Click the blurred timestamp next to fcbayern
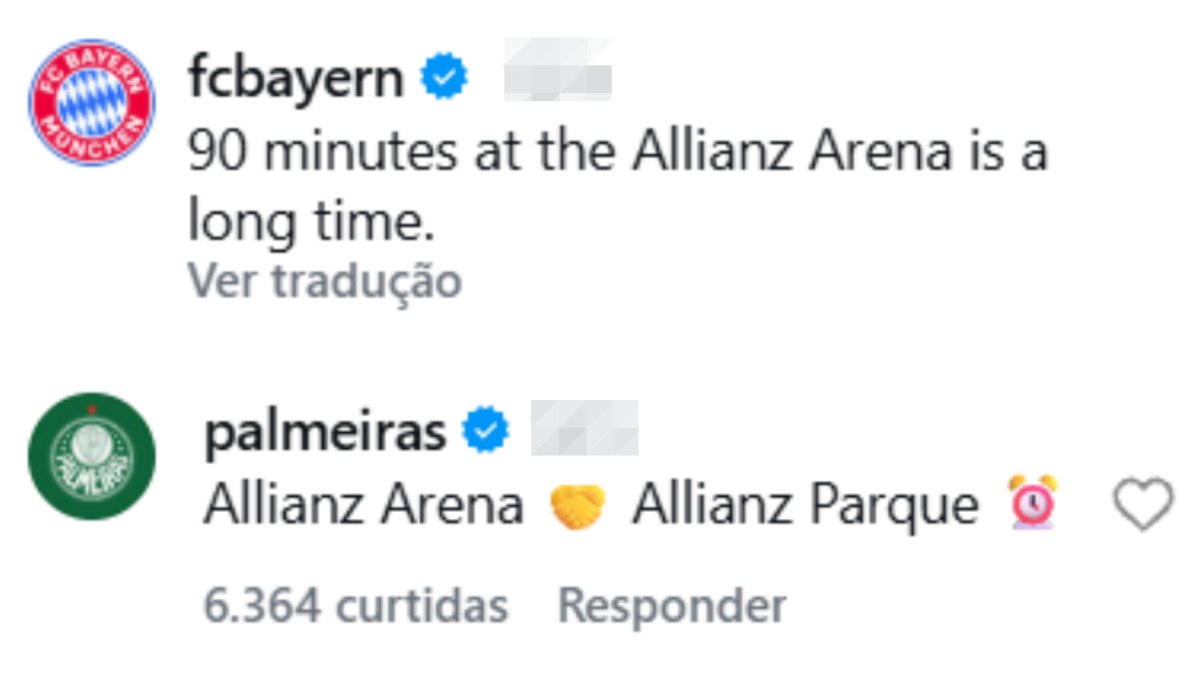Viewport: 1200px width, 675px height. click(557, 70)
